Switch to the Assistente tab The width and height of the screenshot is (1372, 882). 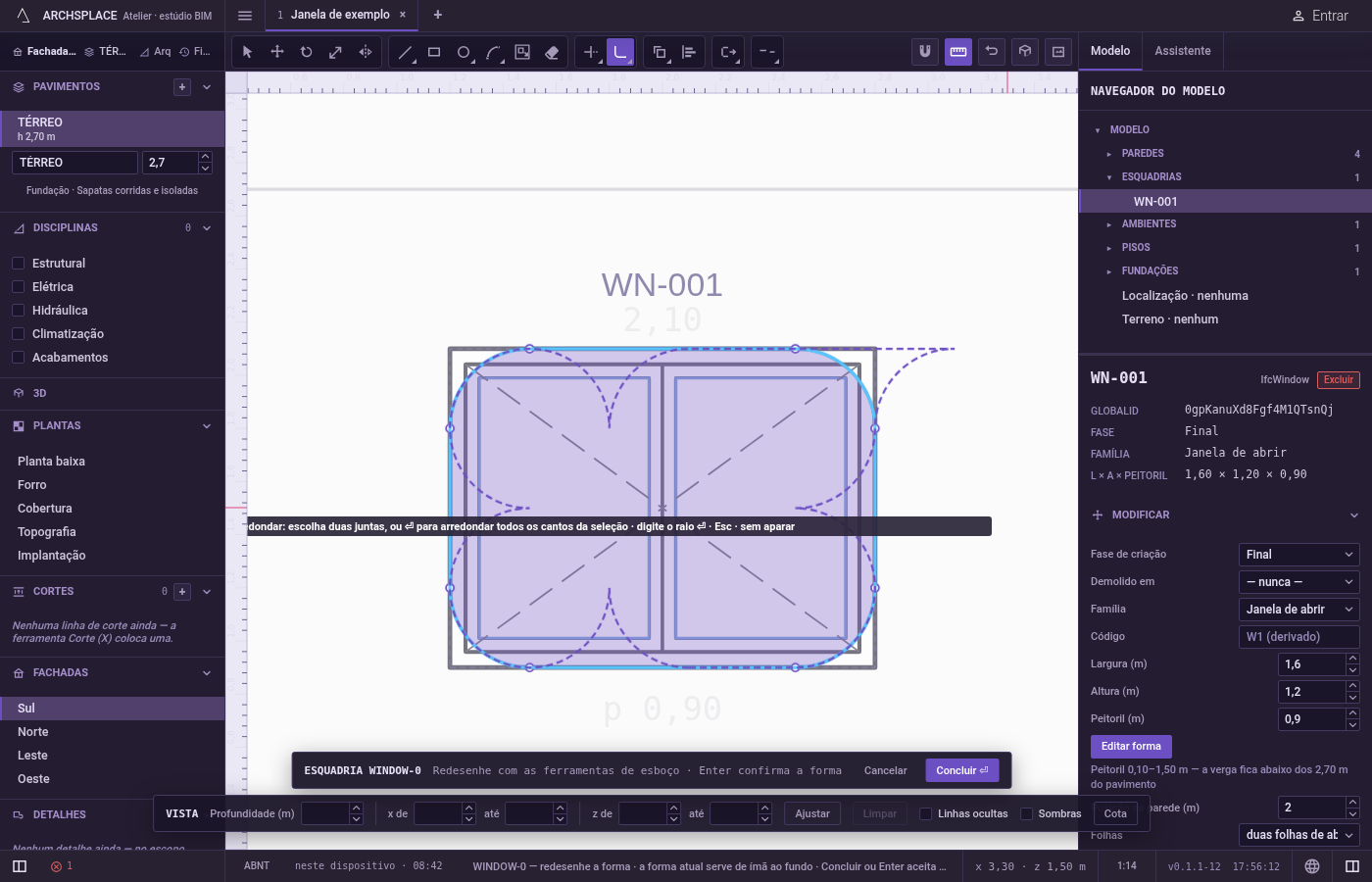click(x=1182, y=51)
